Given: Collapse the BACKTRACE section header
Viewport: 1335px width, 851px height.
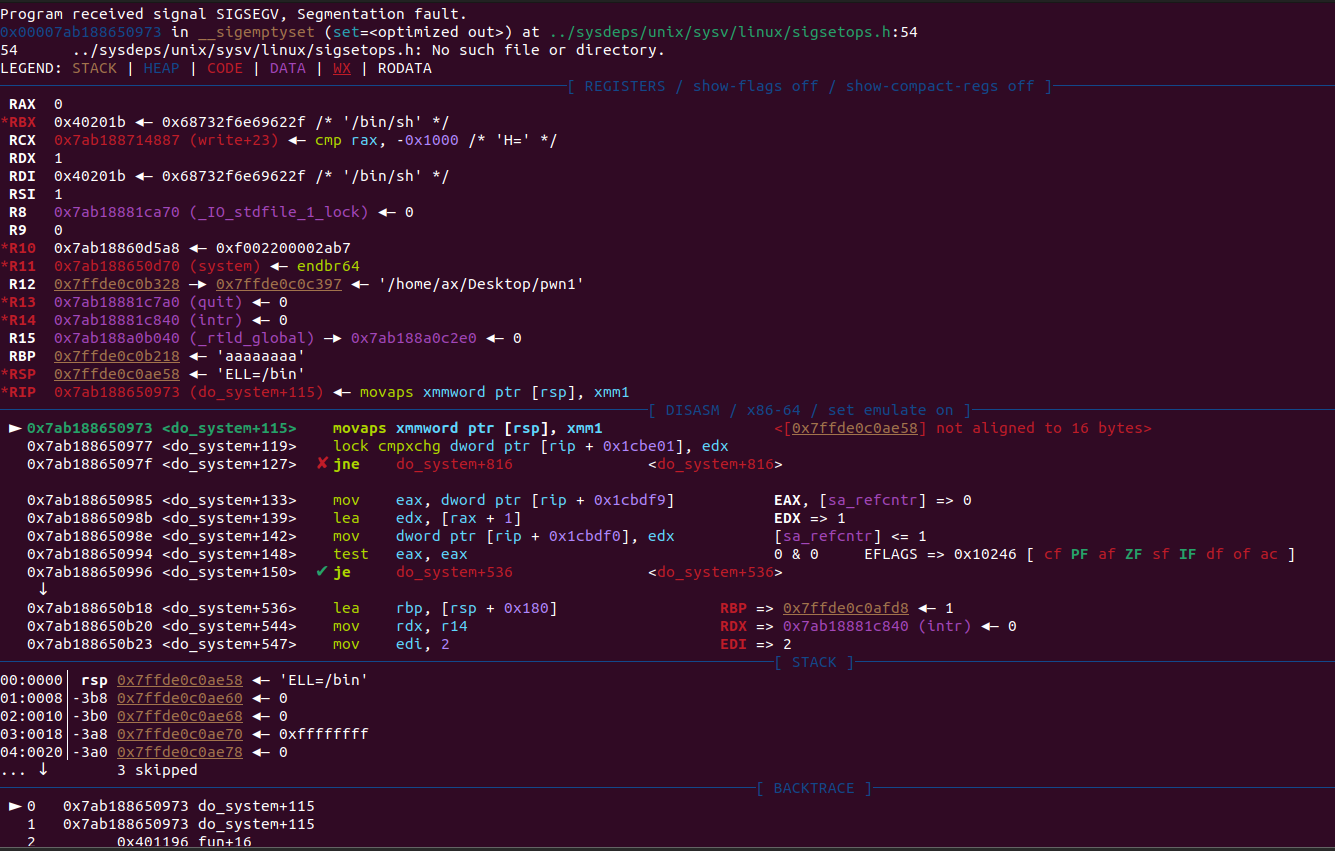Looking at the screenshot, I should (813, 788).
